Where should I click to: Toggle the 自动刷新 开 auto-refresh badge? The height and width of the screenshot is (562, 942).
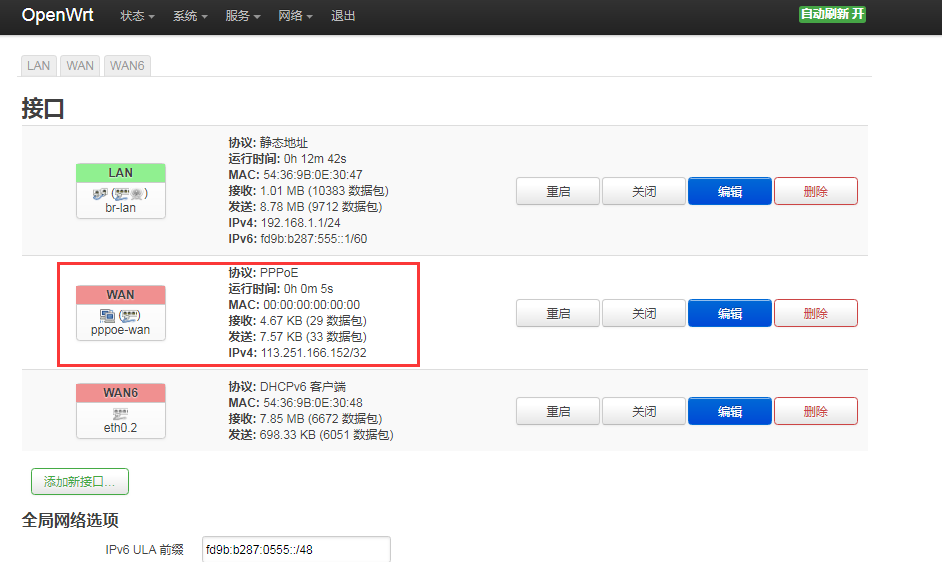(832, 14)
